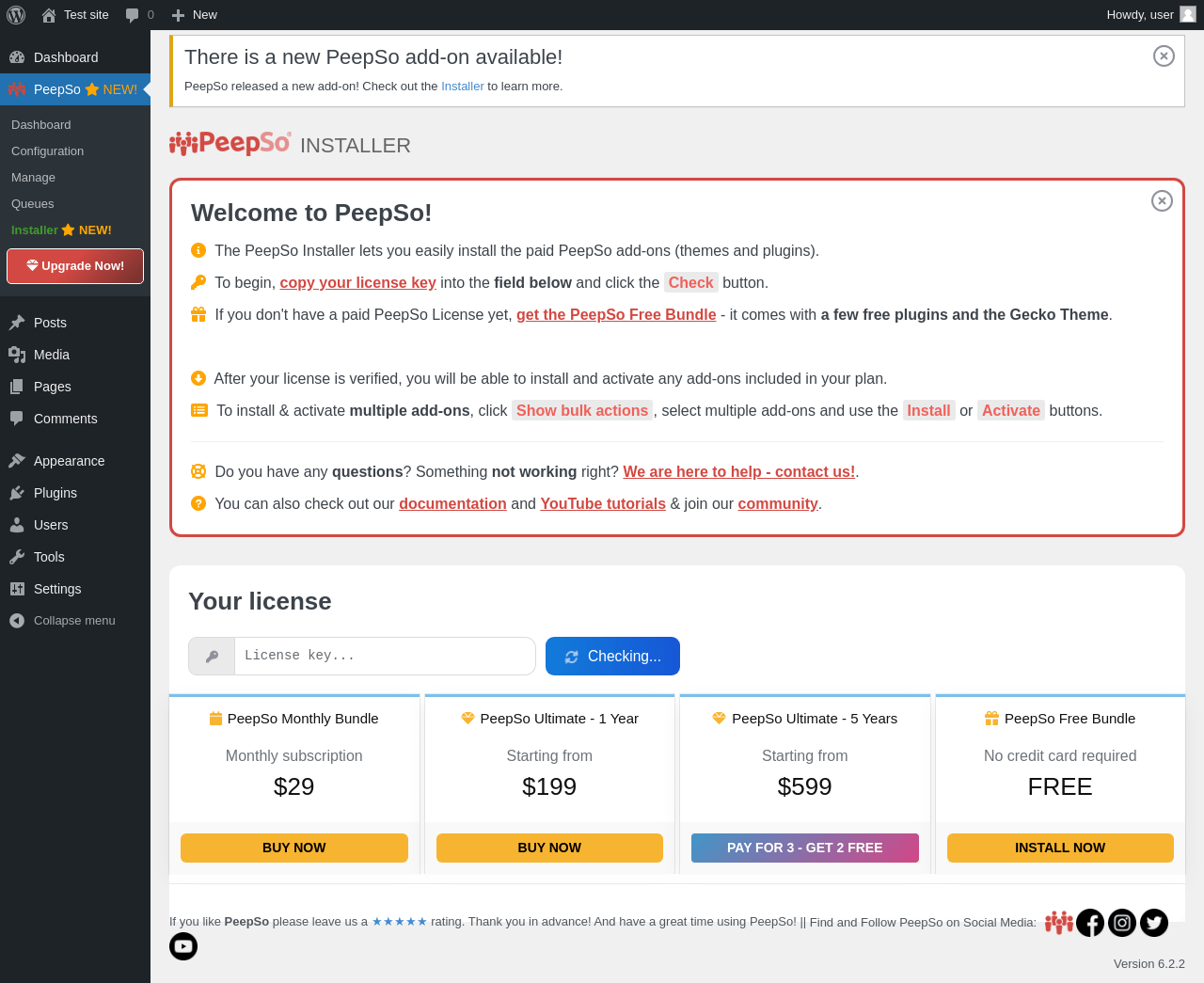Open the 'copy your license key' link
Viewport: 1204px width, 983px height.
(x=357, y=282)
